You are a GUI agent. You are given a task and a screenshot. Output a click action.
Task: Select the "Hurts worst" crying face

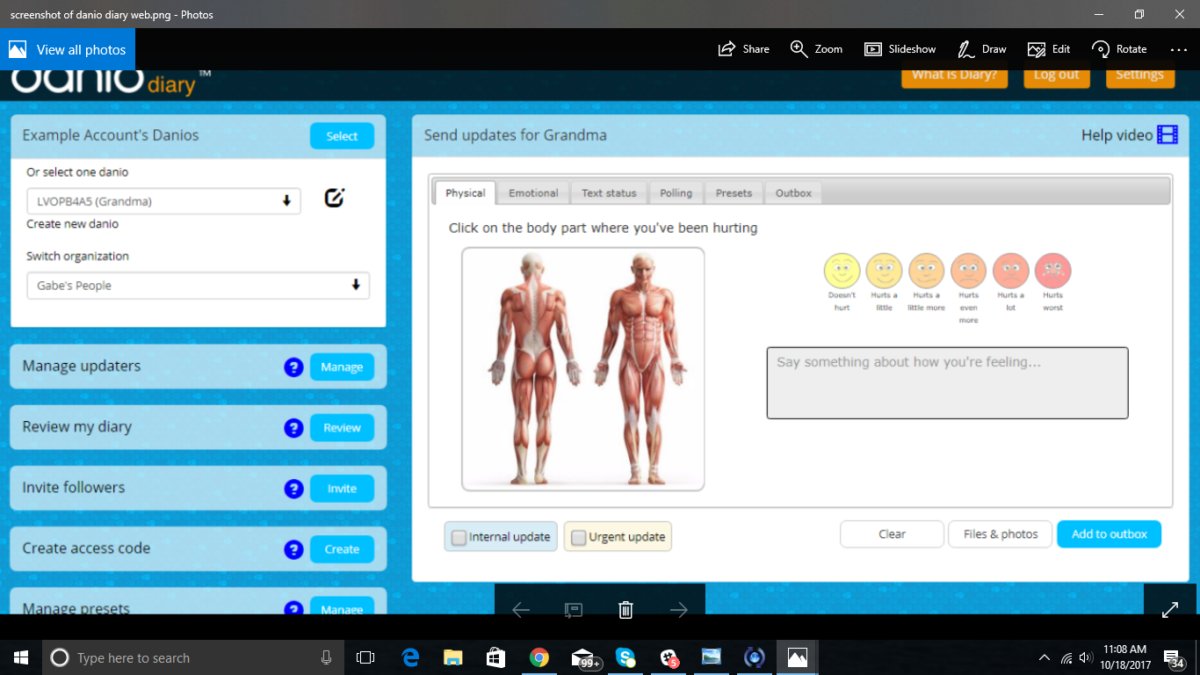pyautogui.click(x=1053, y=270)
